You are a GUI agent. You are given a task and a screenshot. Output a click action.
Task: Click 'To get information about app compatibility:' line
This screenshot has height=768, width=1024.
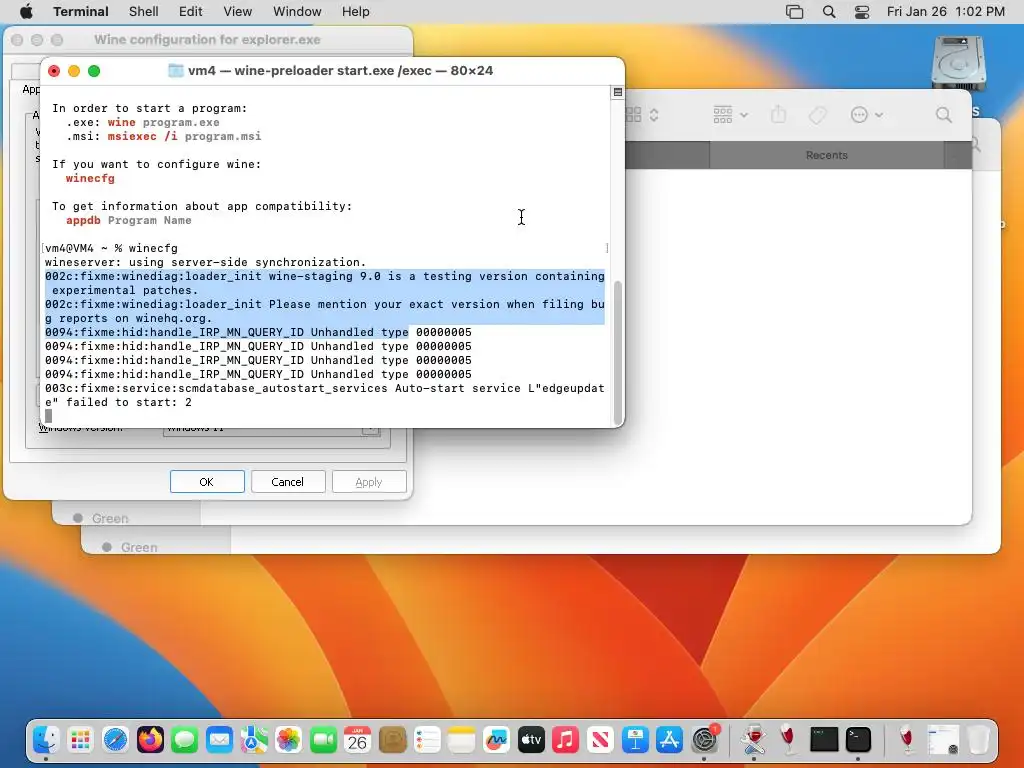click(202, 206)
